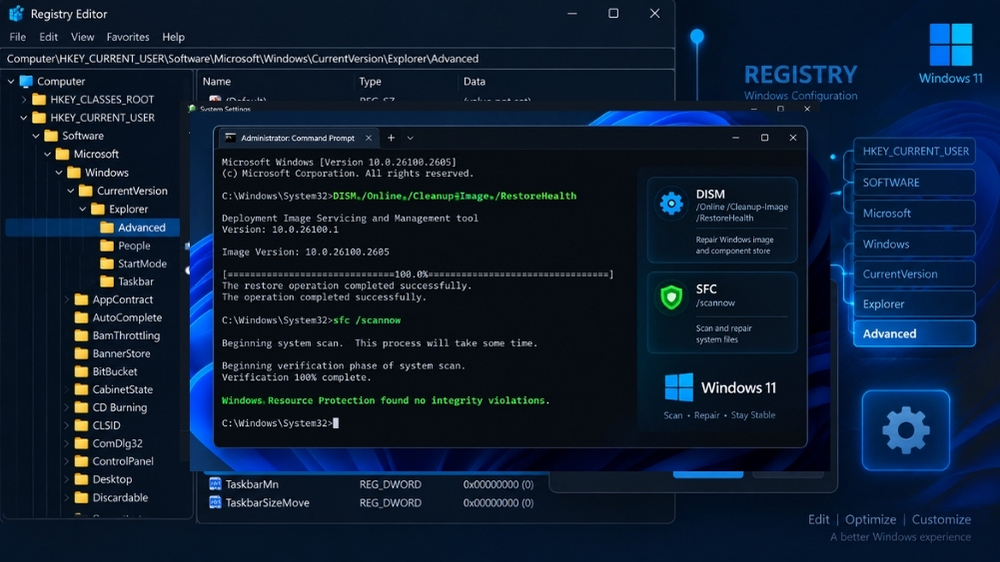Click the Windows 11 logo in terminal panel
The image size is (1000, 562).
pos(679,387)
